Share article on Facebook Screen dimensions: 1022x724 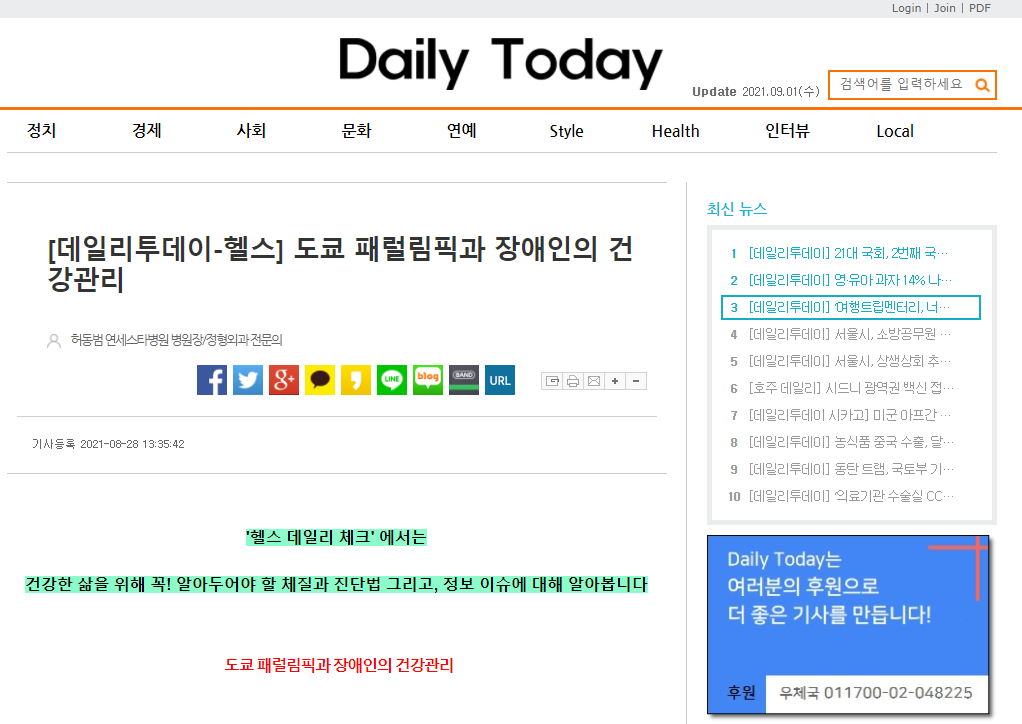212,380
